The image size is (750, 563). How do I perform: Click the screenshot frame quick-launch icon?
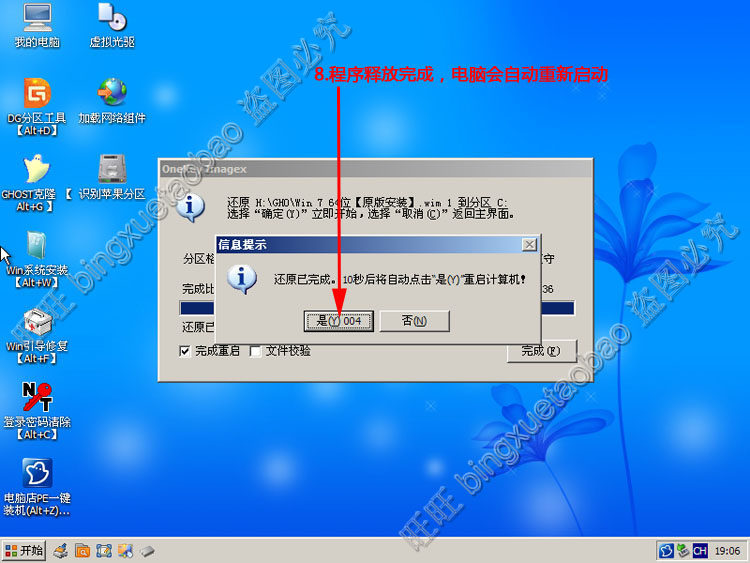click(104, 551)
